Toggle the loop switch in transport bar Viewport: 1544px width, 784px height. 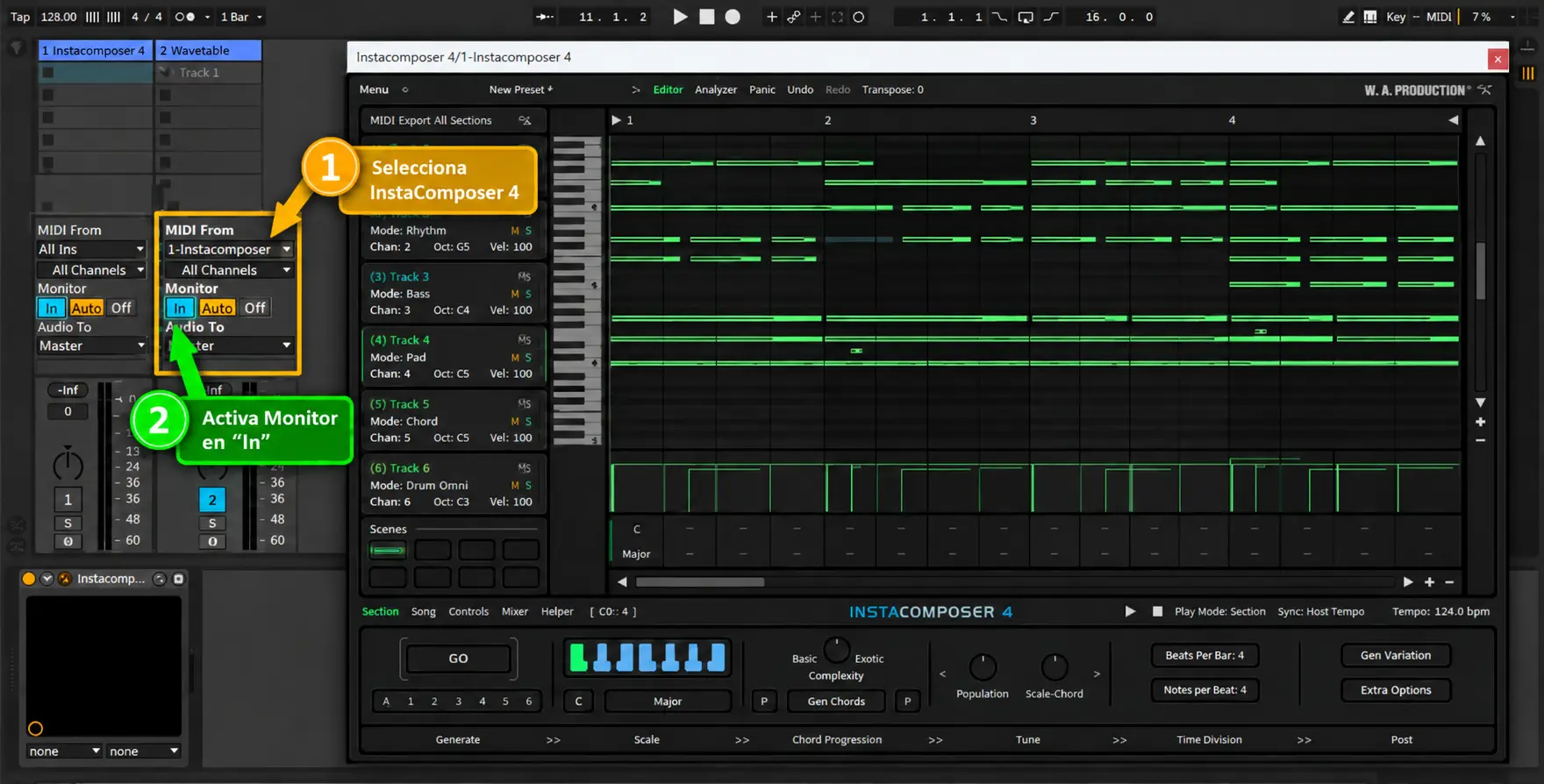(x=1025, y=17)
